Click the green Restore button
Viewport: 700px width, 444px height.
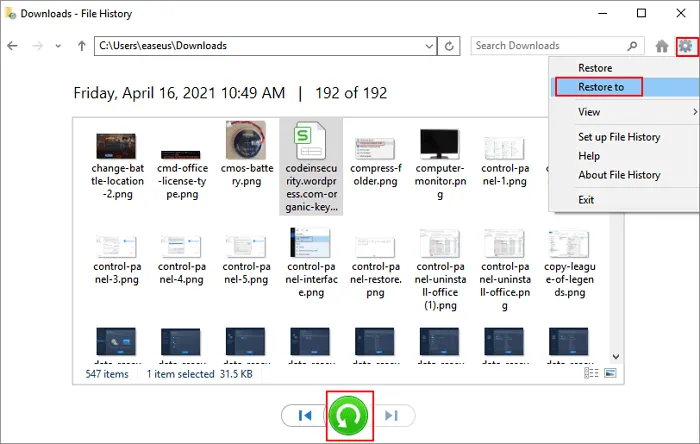click(350, 415)
